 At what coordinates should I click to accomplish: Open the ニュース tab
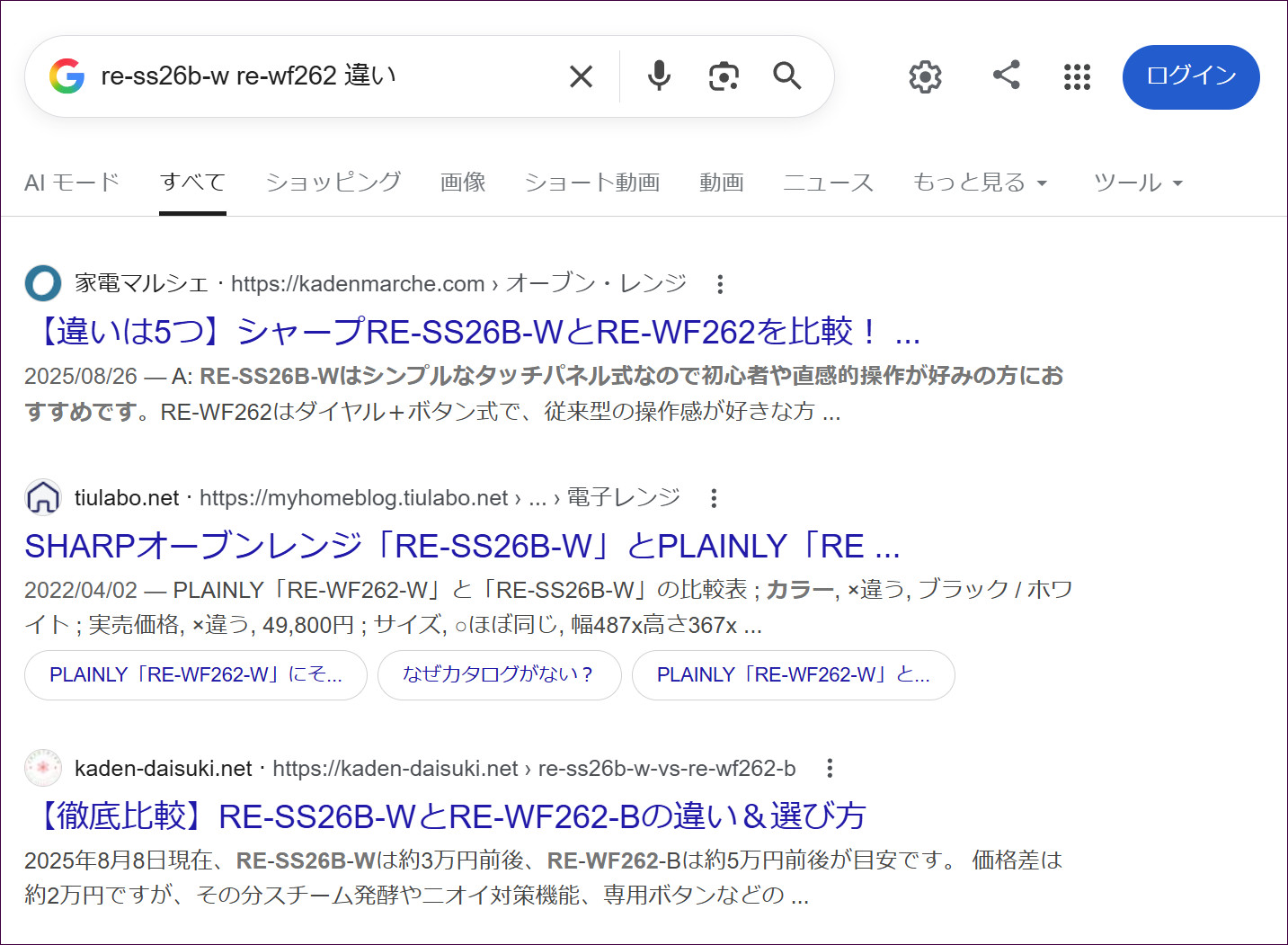click(828, 183)
